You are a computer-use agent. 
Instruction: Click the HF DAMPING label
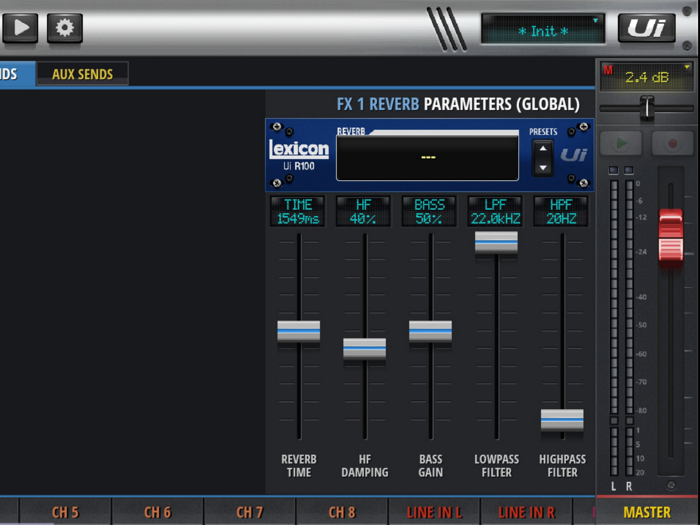point(365,466)
